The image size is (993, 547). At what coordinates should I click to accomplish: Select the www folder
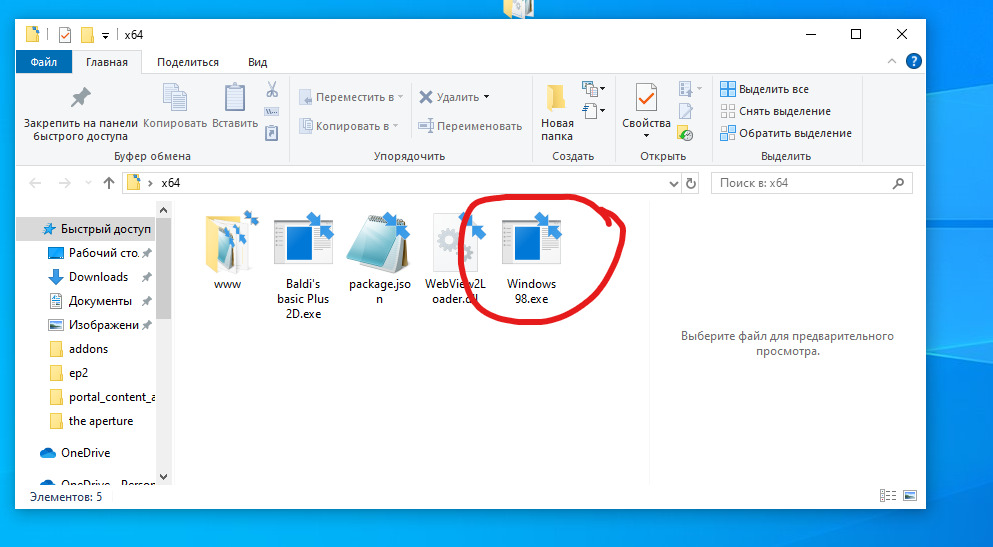click(x=228, y=251)
